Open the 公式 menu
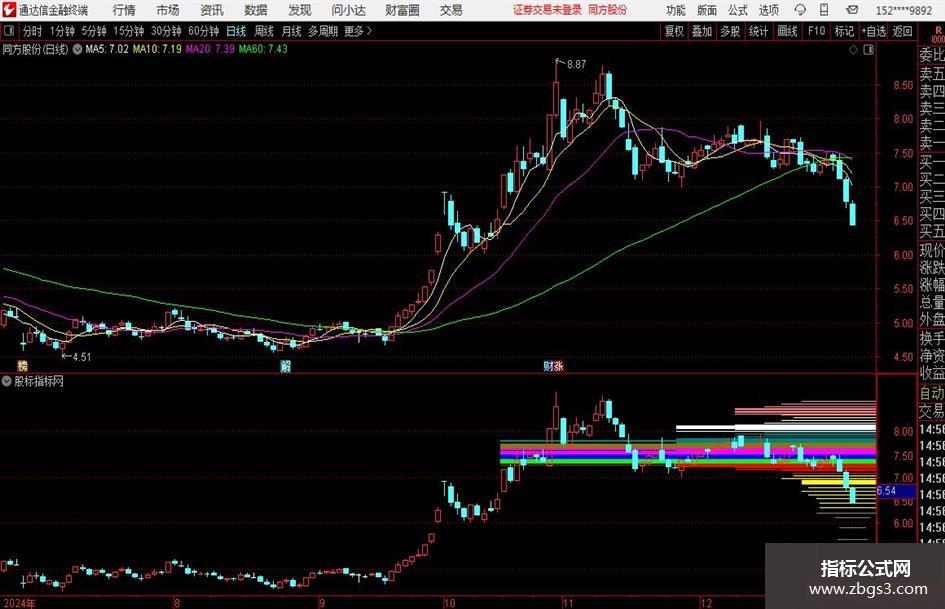Viewport: 945px width, 609px height. coord(738,10)
